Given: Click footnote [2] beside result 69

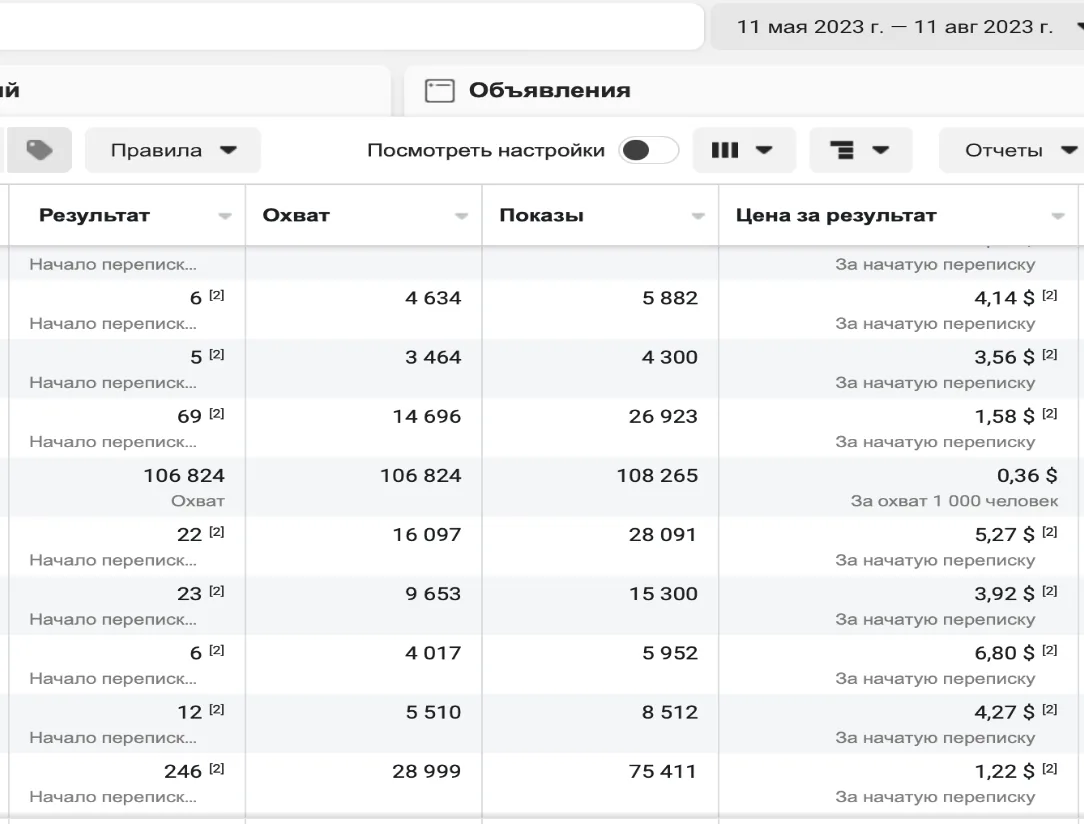Looking at the screenshot, I should [x=216, y=413].
